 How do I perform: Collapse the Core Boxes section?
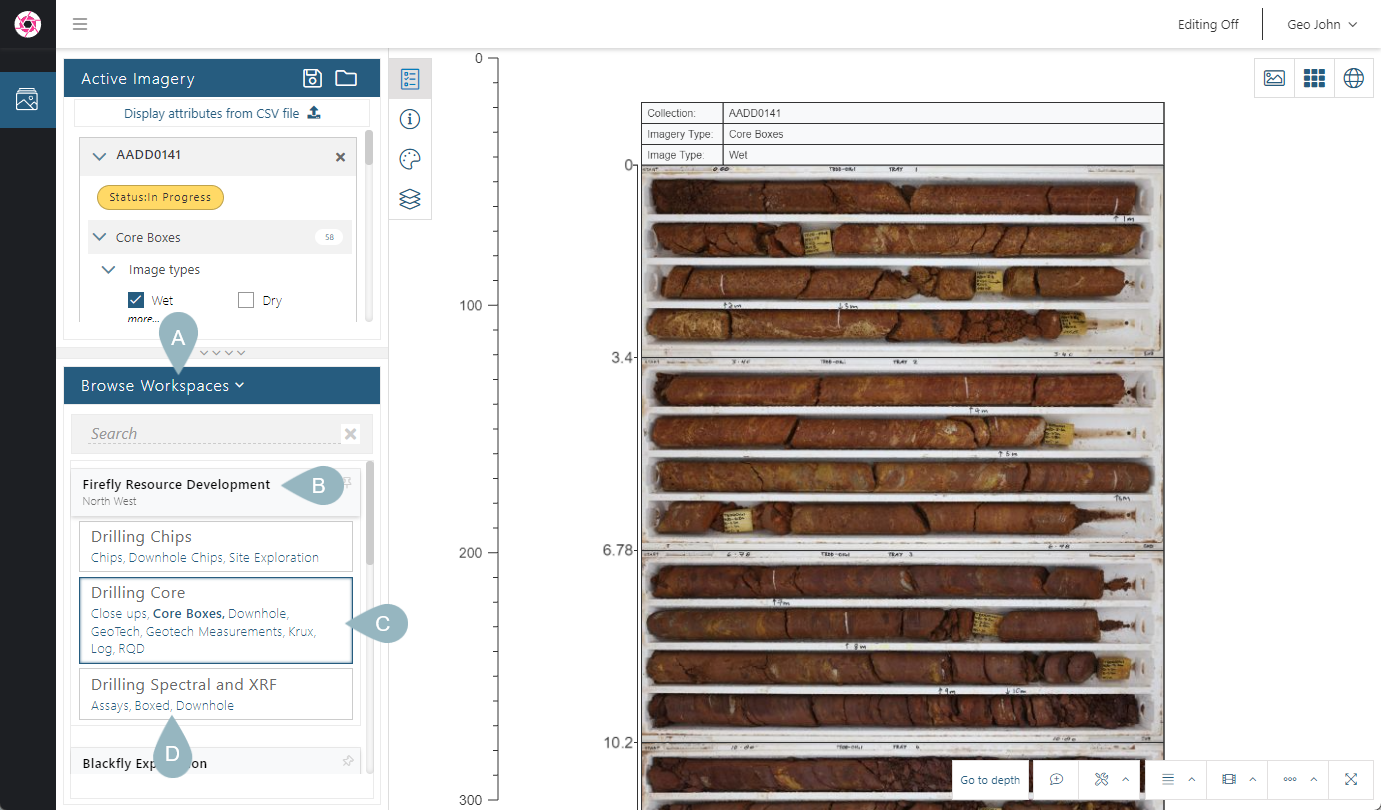coord(99,237)
